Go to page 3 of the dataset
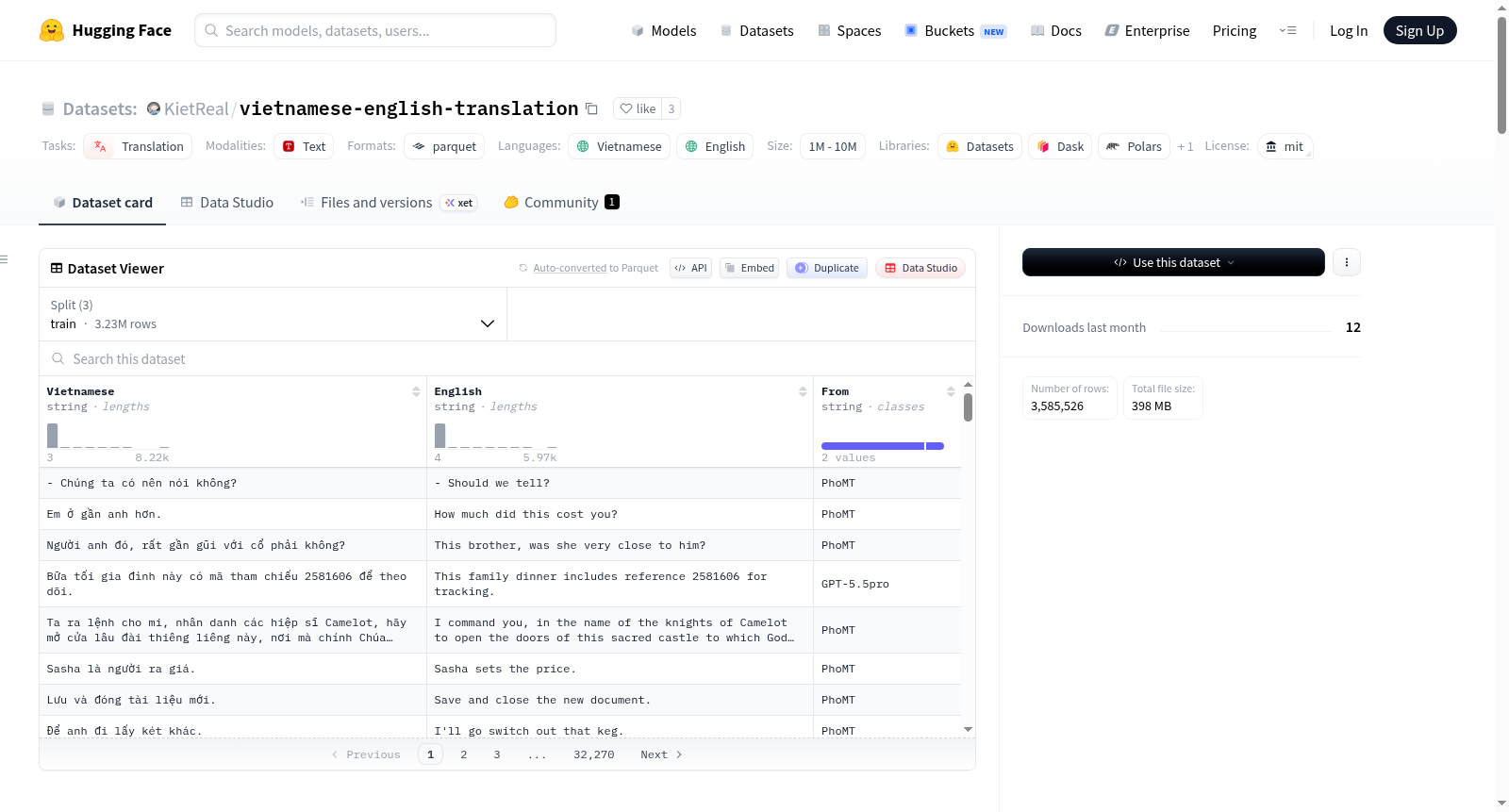1509x812 pixels. (x=497, y=754)
